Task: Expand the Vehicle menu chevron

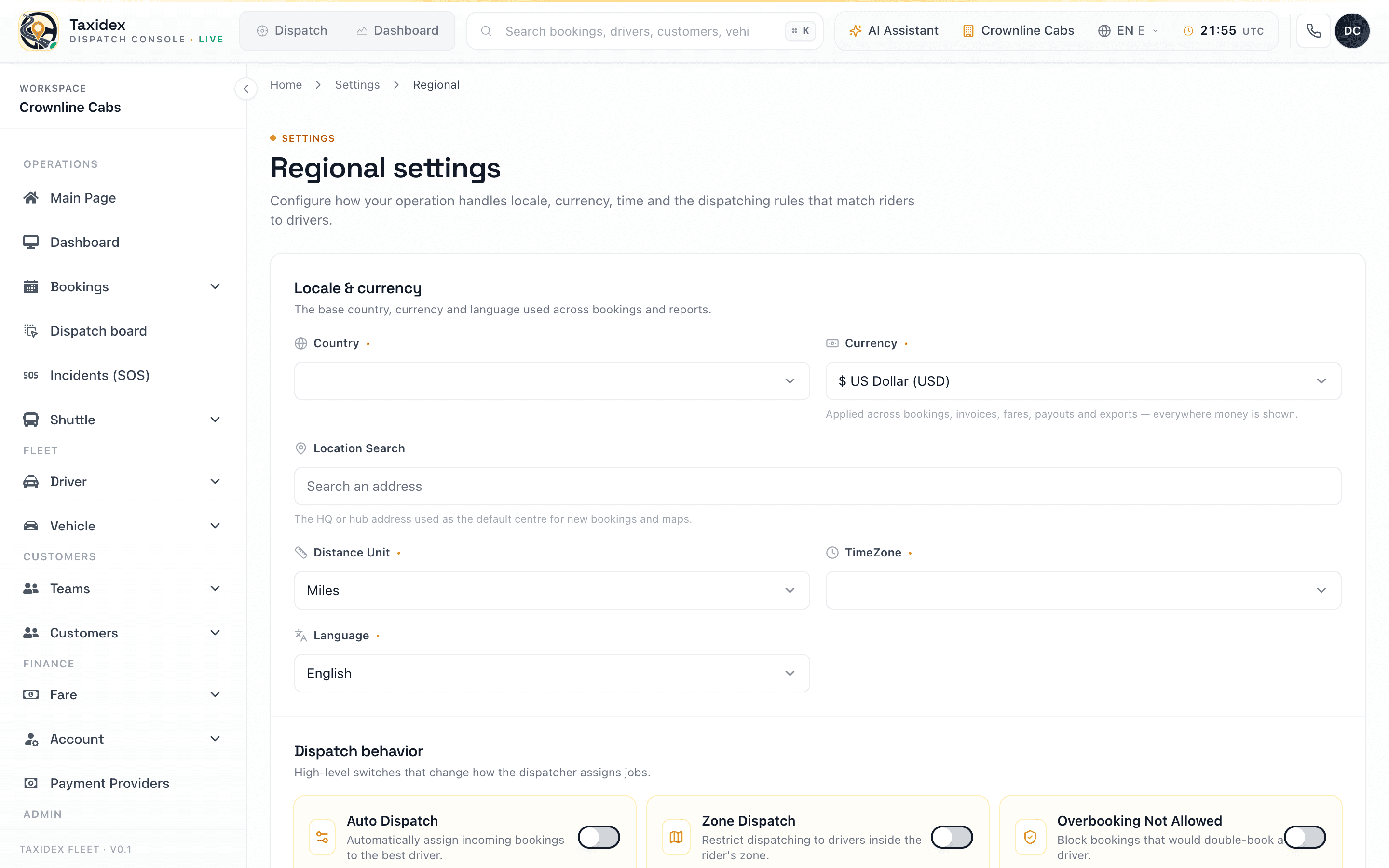Action: pos(215,526)
